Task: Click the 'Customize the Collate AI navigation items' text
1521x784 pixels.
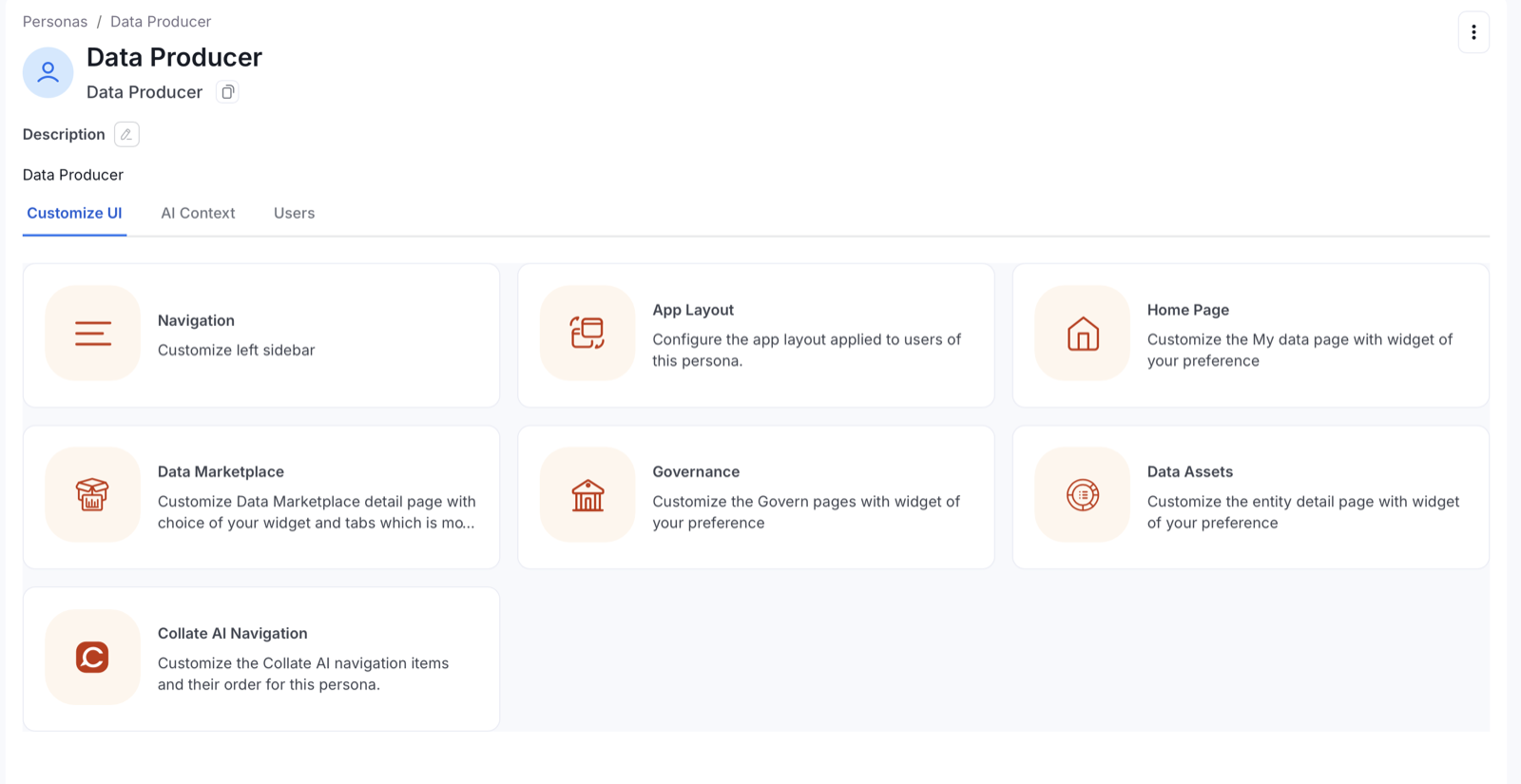Action: [x=303, y=674]
